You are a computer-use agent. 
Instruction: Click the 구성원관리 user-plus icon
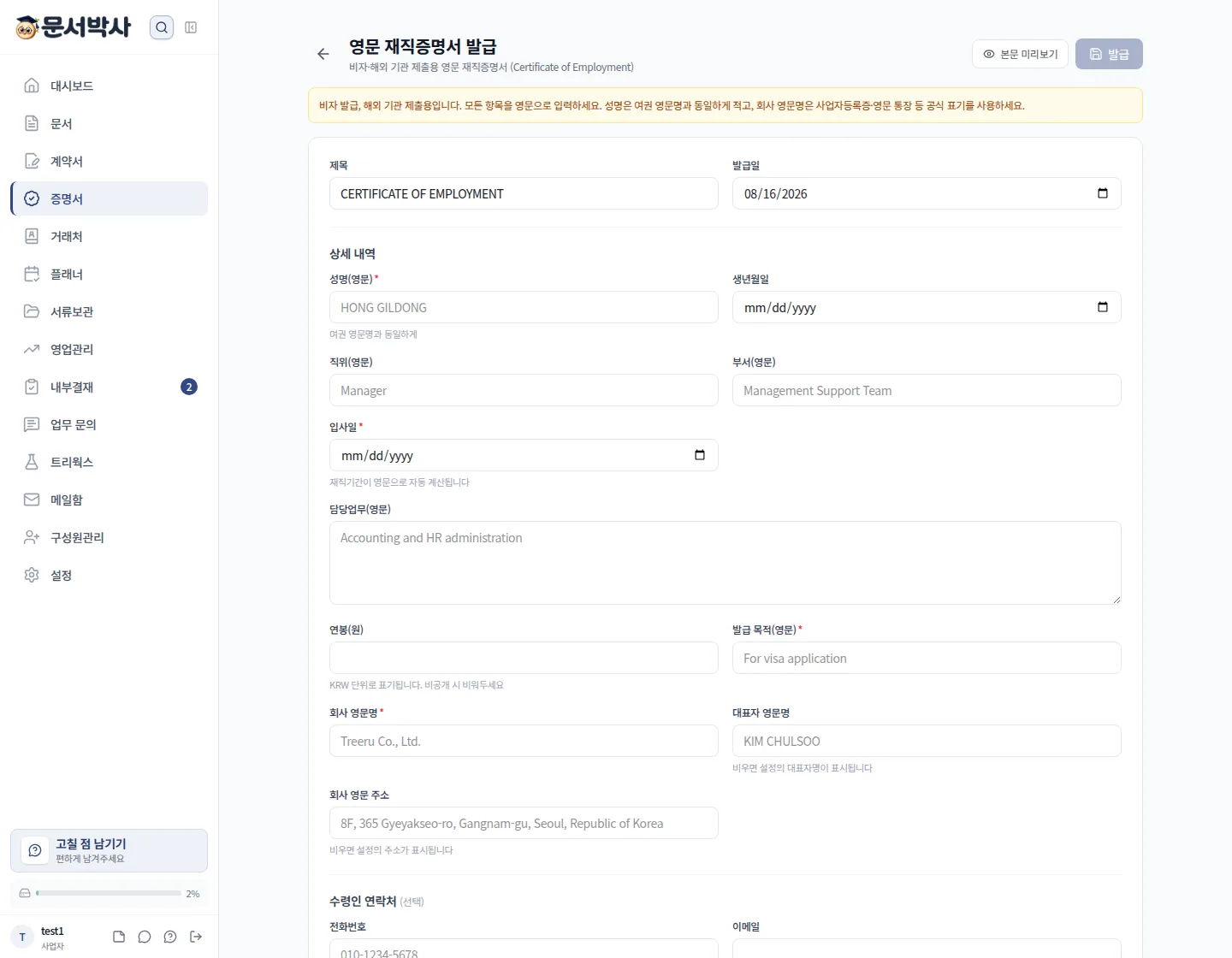point(32,537)
